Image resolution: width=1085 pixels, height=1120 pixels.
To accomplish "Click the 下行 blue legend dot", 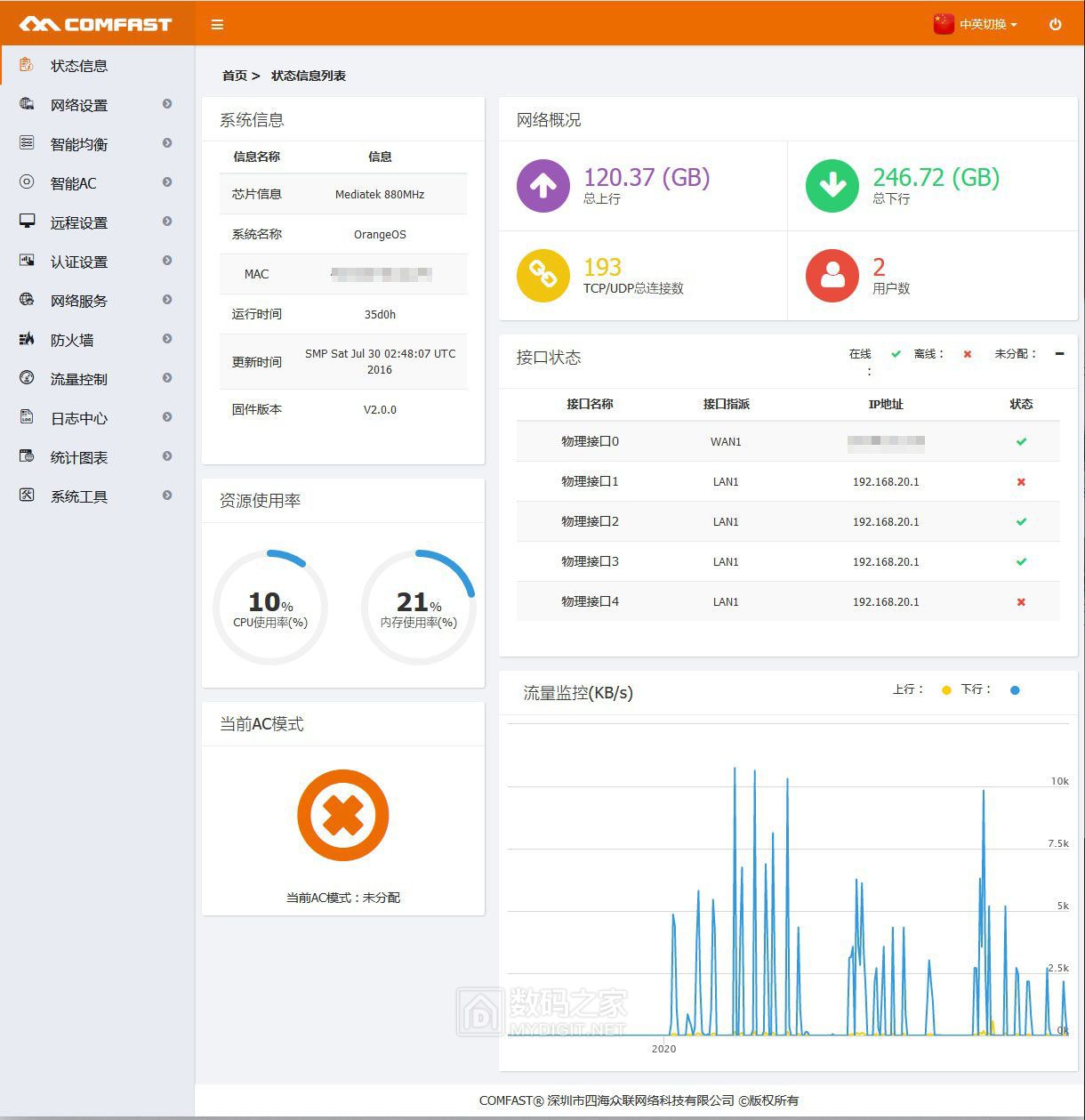I will pyautogui.click(x=1015, y=690).
